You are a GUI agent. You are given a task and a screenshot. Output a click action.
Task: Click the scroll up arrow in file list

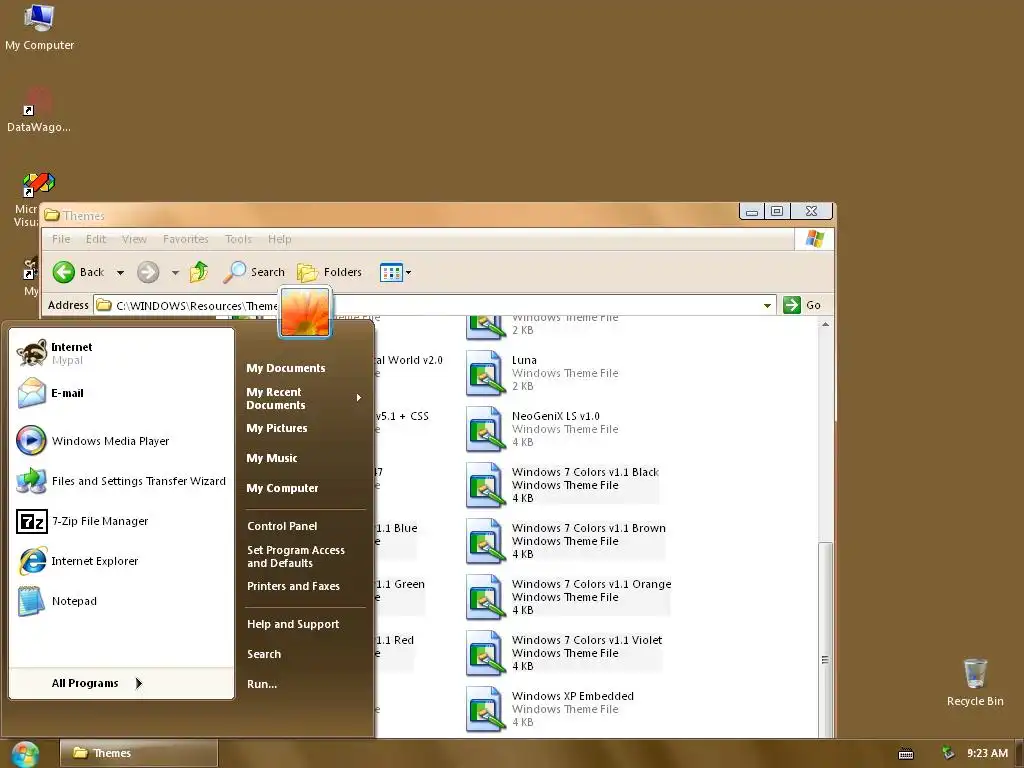(x=825, y=325)
